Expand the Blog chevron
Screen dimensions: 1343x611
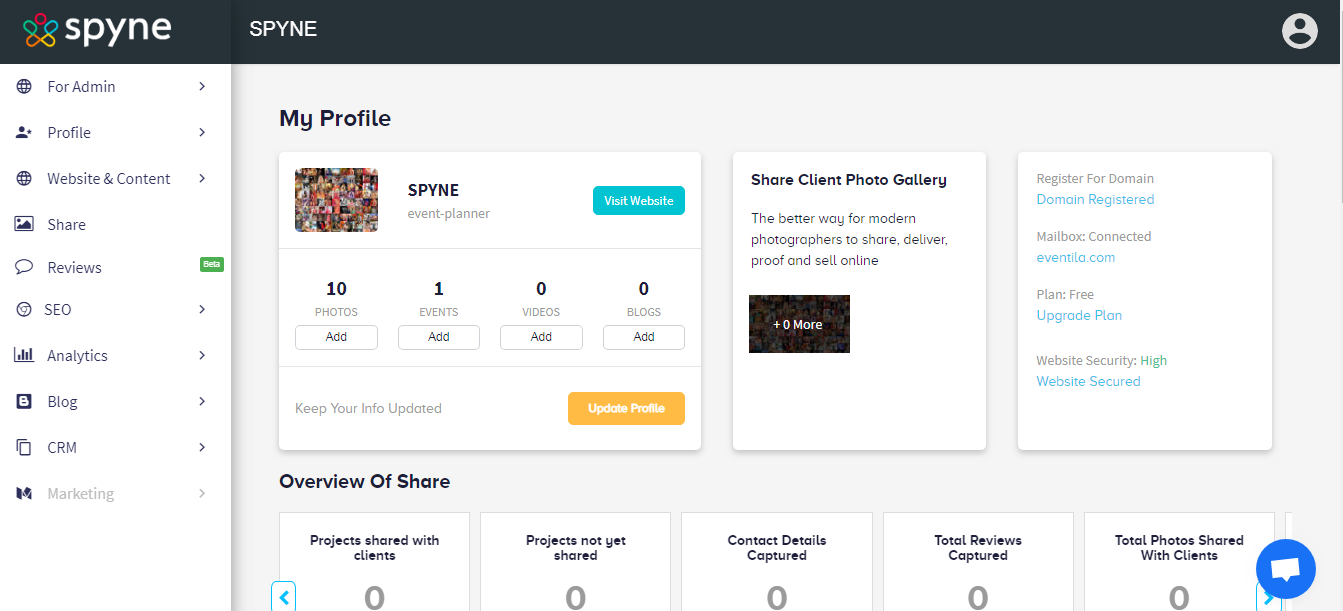(202, 401)
